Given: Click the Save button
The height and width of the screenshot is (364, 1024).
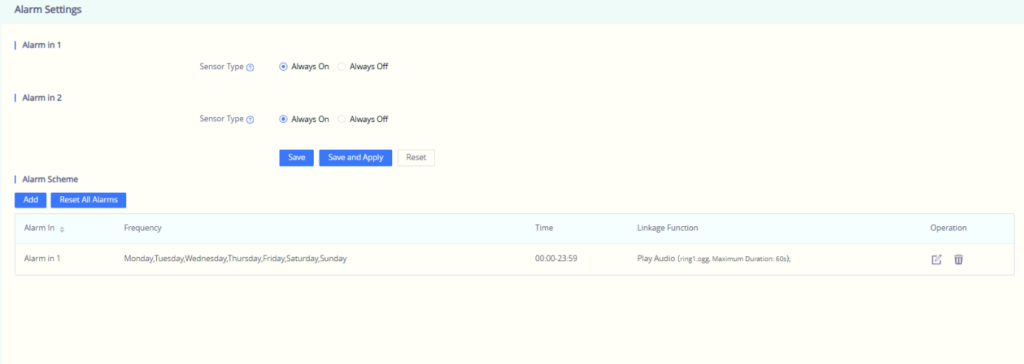Looking at the screenshot, I should click(296, 157).
